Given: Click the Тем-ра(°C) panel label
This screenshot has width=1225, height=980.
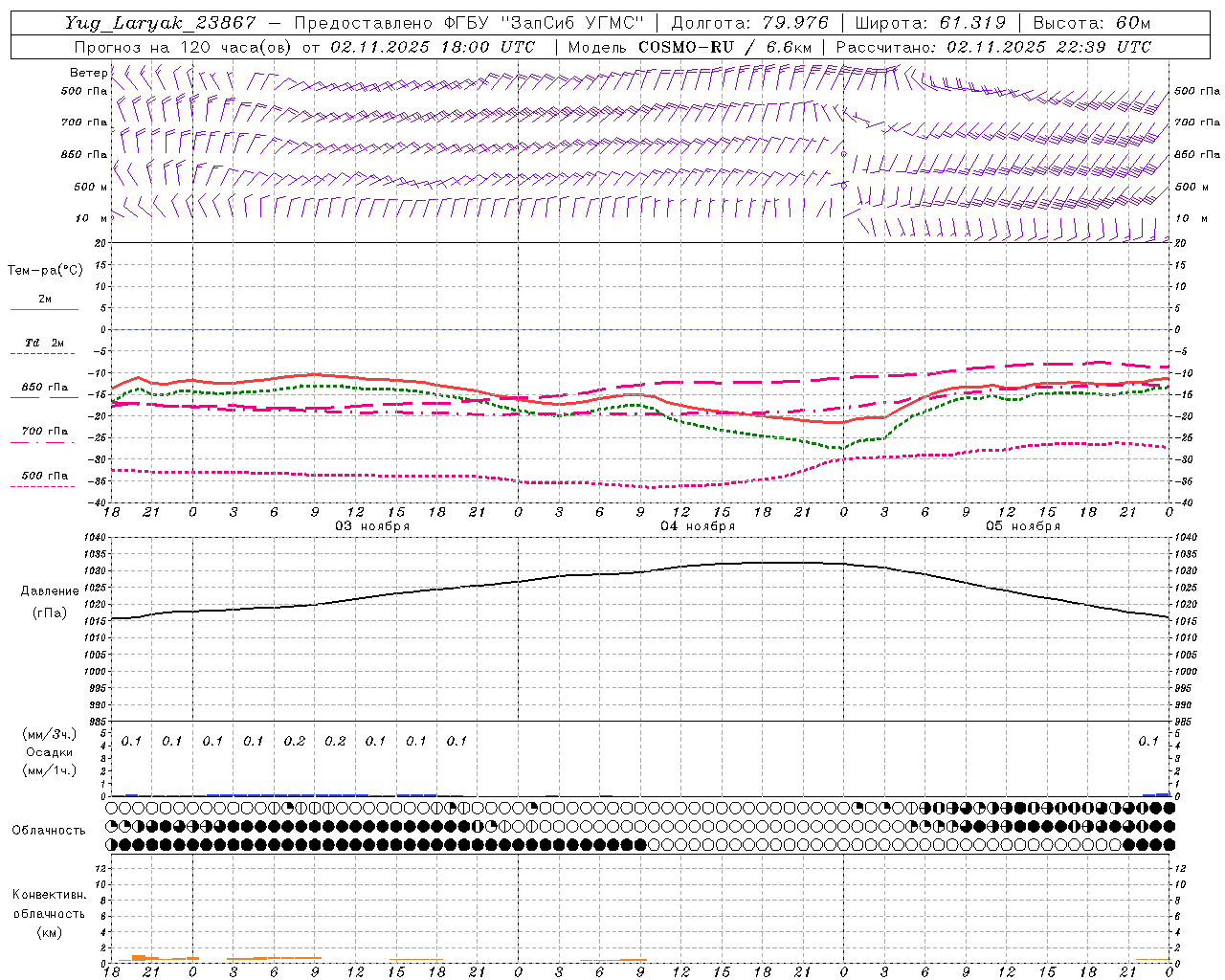Looking at the screenshot, I should (x=45, y=271).
